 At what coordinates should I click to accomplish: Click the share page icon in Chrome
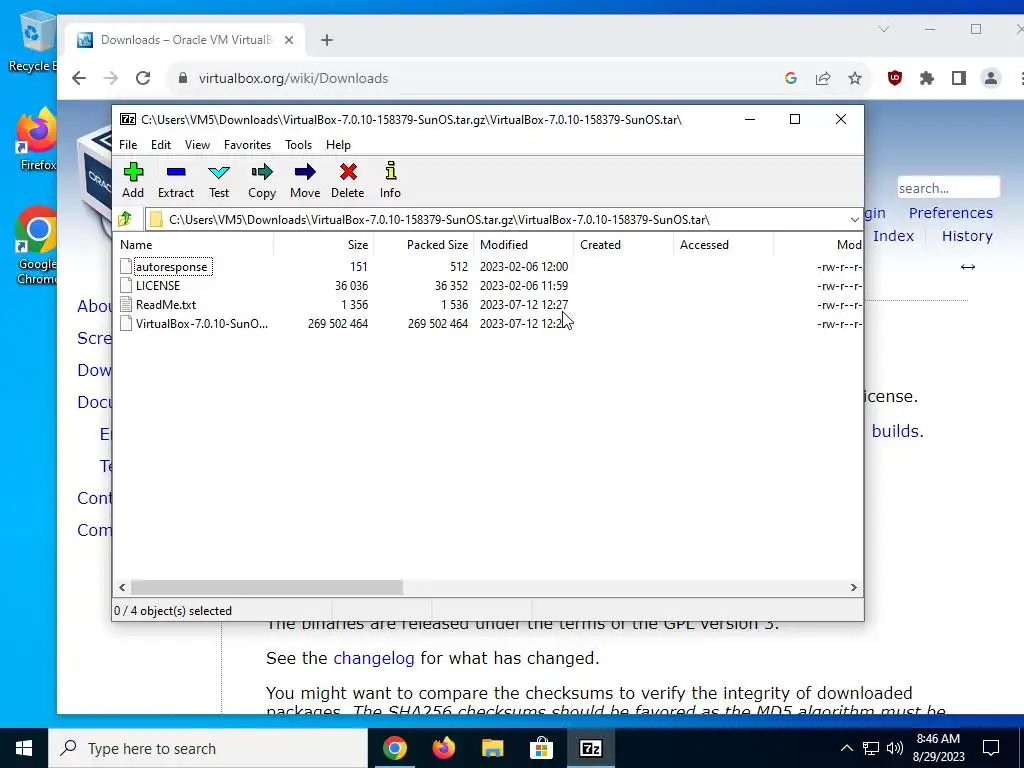point(823,78)
